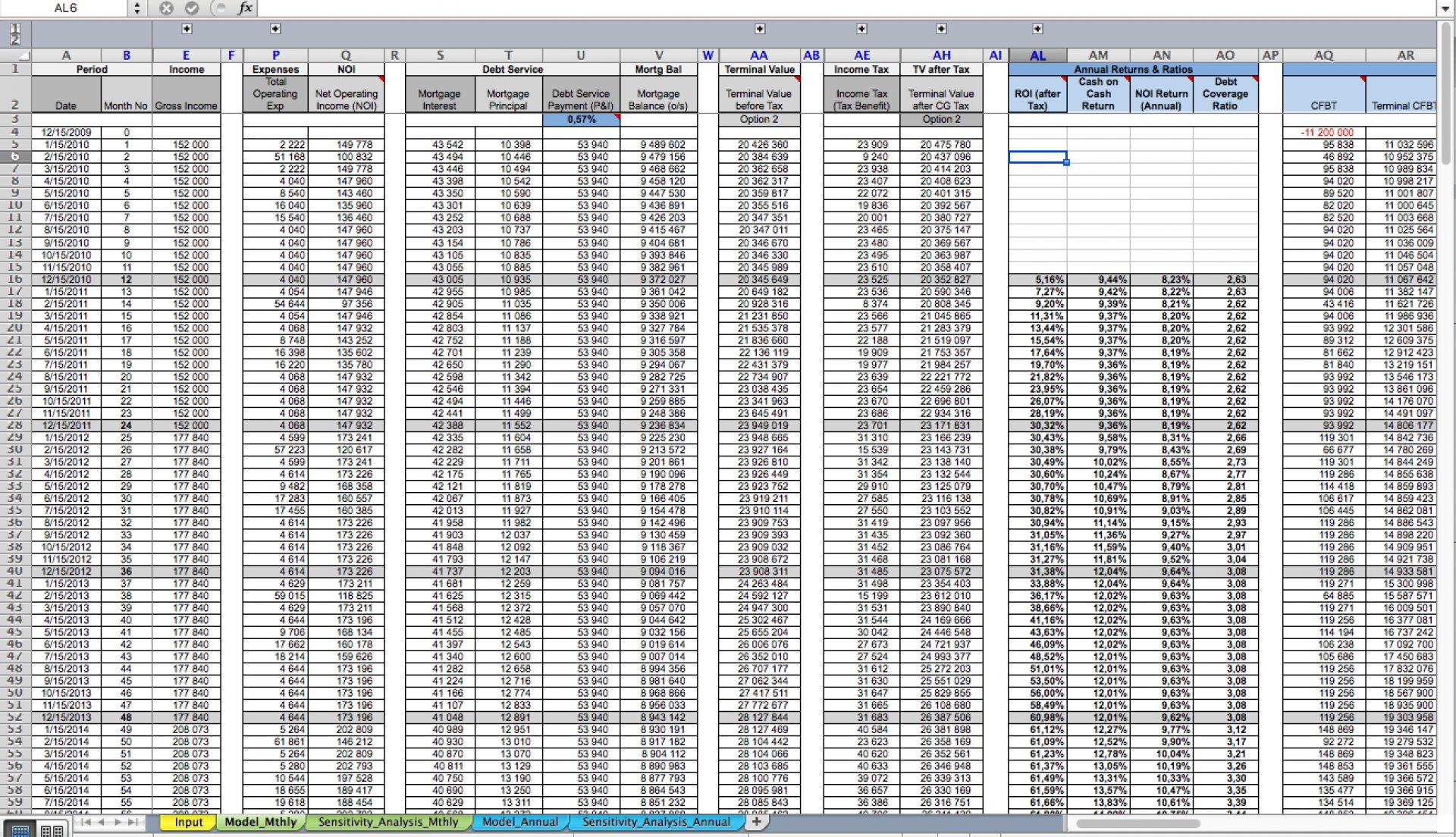The image size is (1456, 837).
Task: Select column header E
Action: point(186,55)
